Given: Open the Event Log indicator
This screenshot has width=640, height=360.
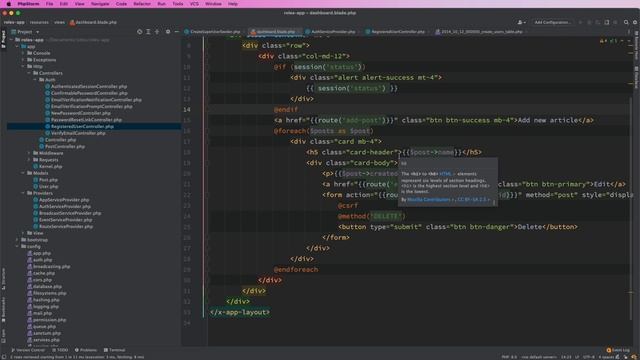Looking at the screenshot, I should (x=618, y=350).
